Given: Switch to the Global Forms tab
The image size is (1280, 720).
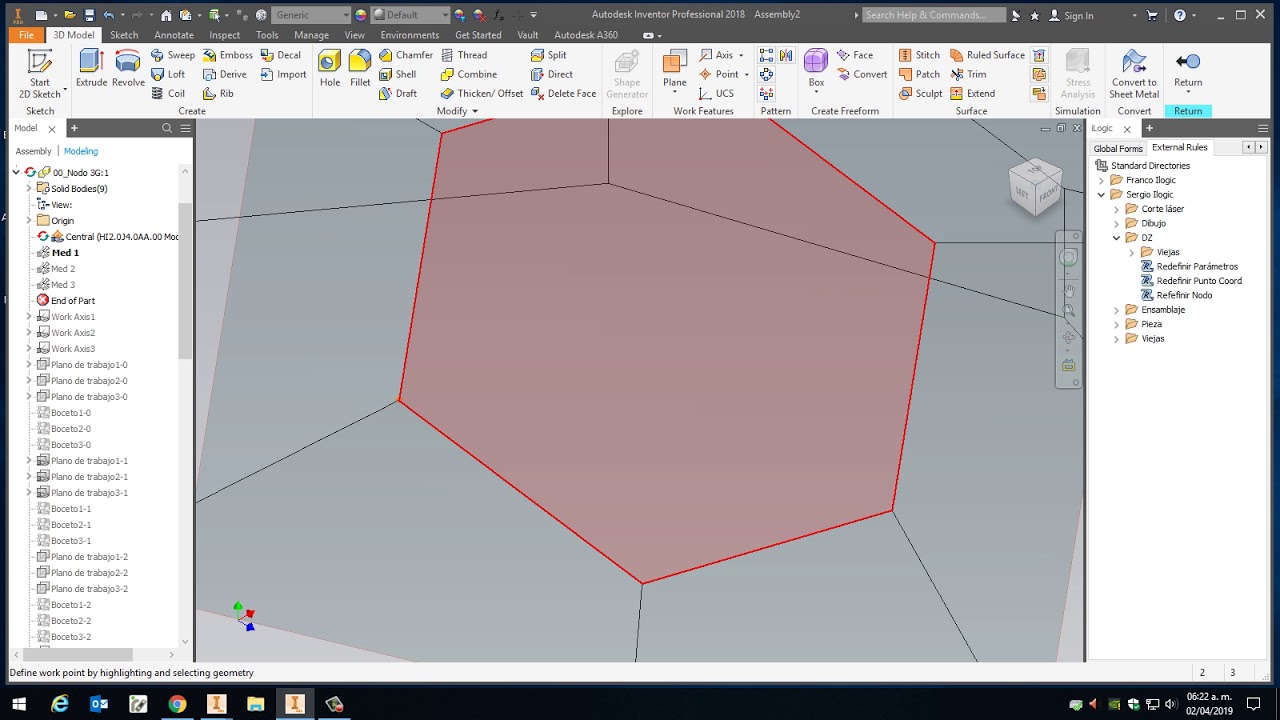Looking at the screenshot, I should point(1118,148).
